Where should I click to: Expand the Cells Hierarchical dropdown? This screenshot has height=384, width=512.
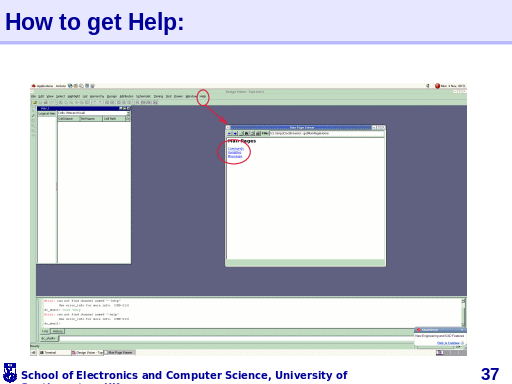128,113
